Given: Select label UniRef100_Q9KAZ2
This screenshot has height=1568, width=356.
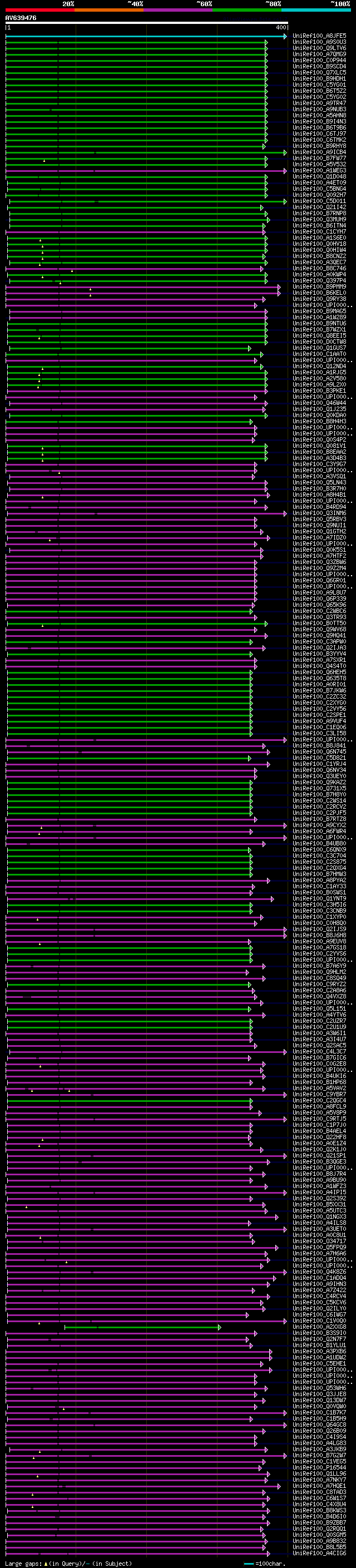Looking at the screenshot, I should click(x=319, y=782).
